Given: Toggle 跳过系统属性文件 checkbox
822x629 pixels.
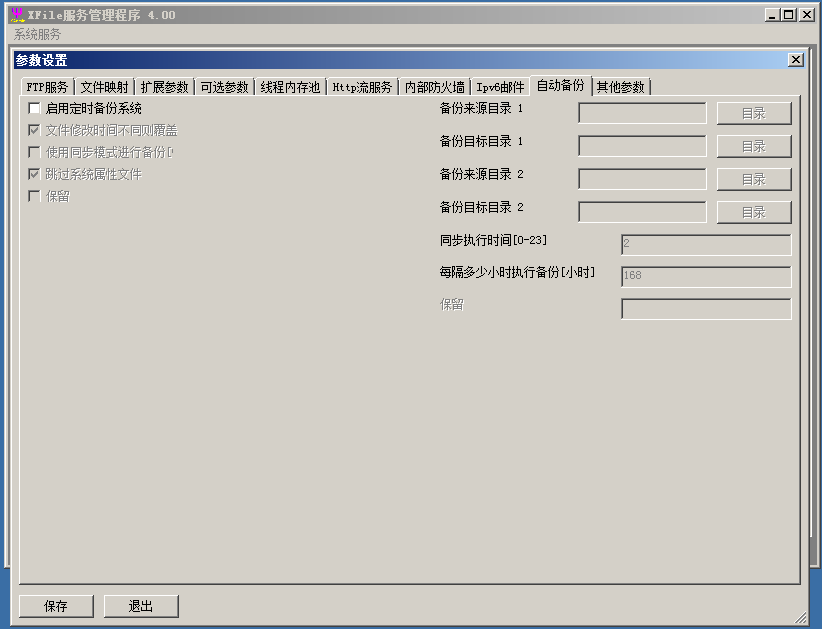Looking at the screenshot, I should coord(35,174).
